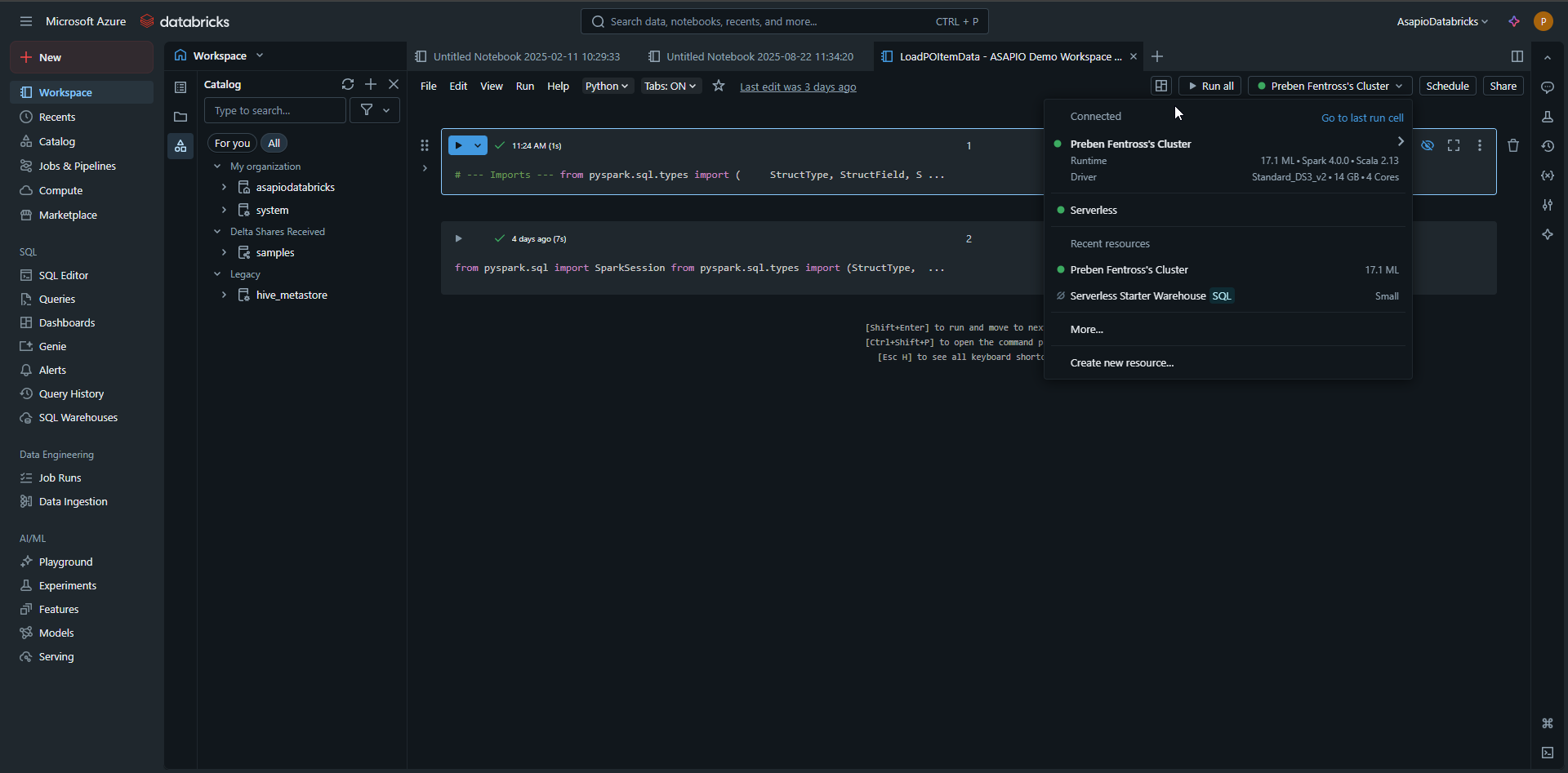Viewport: 1568px width, 773px height.
Task: Expand collapsed cell 1 code chevron
Action: pos(425,168)
